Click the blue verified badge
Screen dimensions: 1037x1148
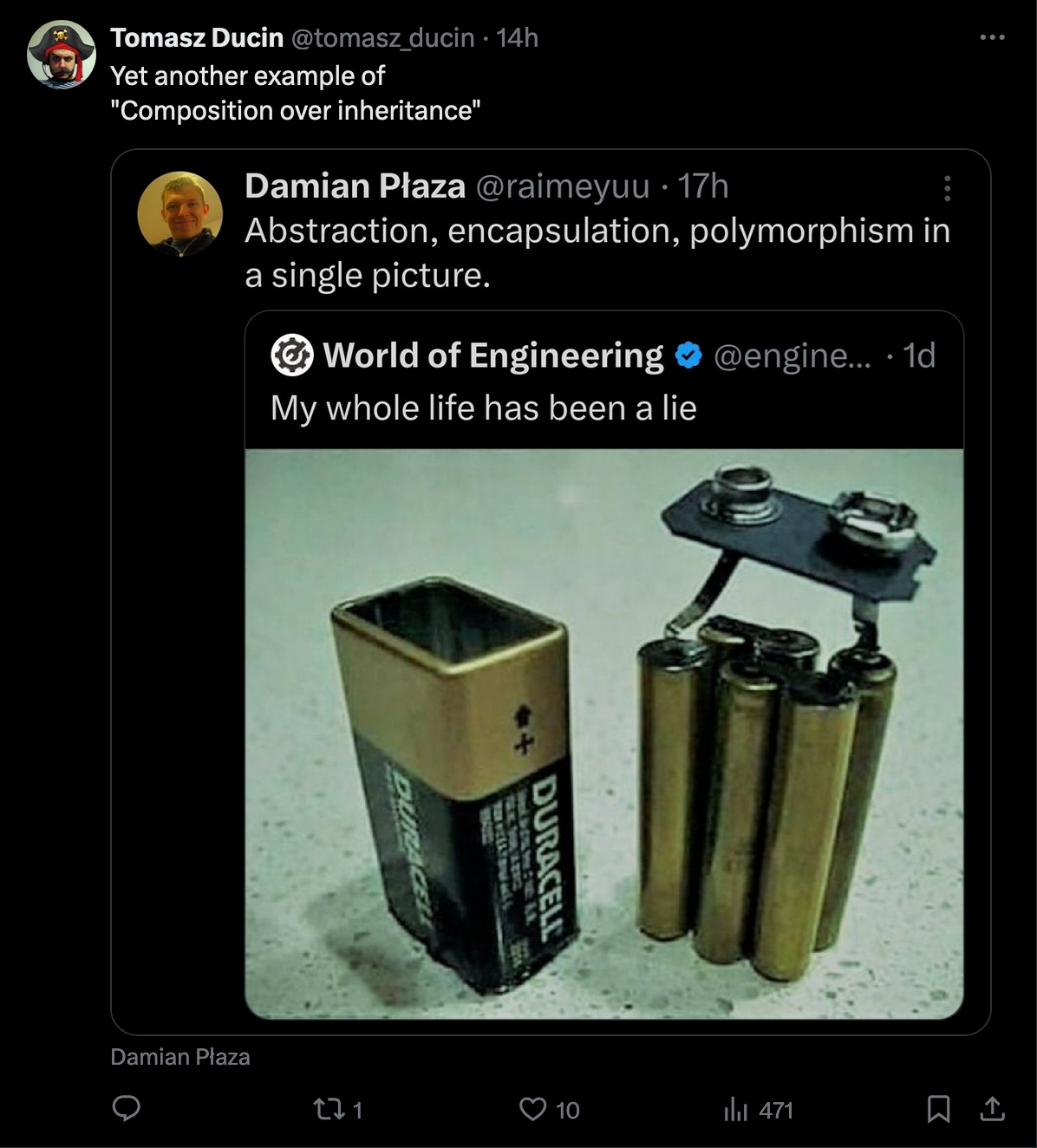point(688,355)
